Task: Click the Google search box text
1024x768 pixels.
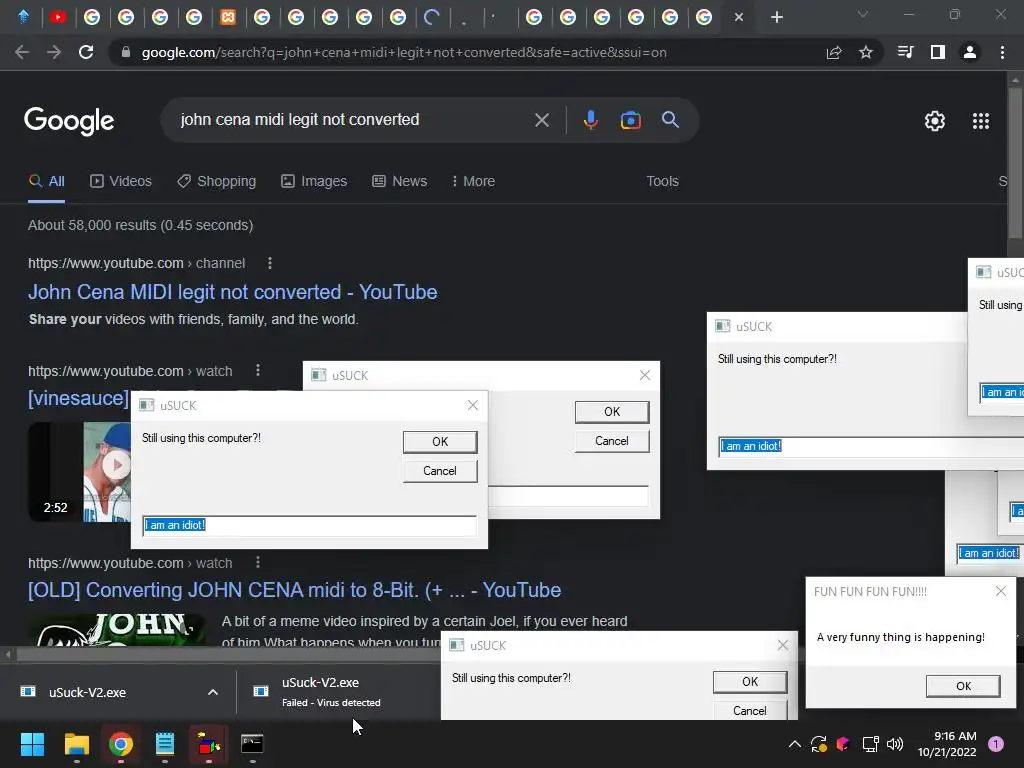Action: pyautogui.click(x=300, y=120)
